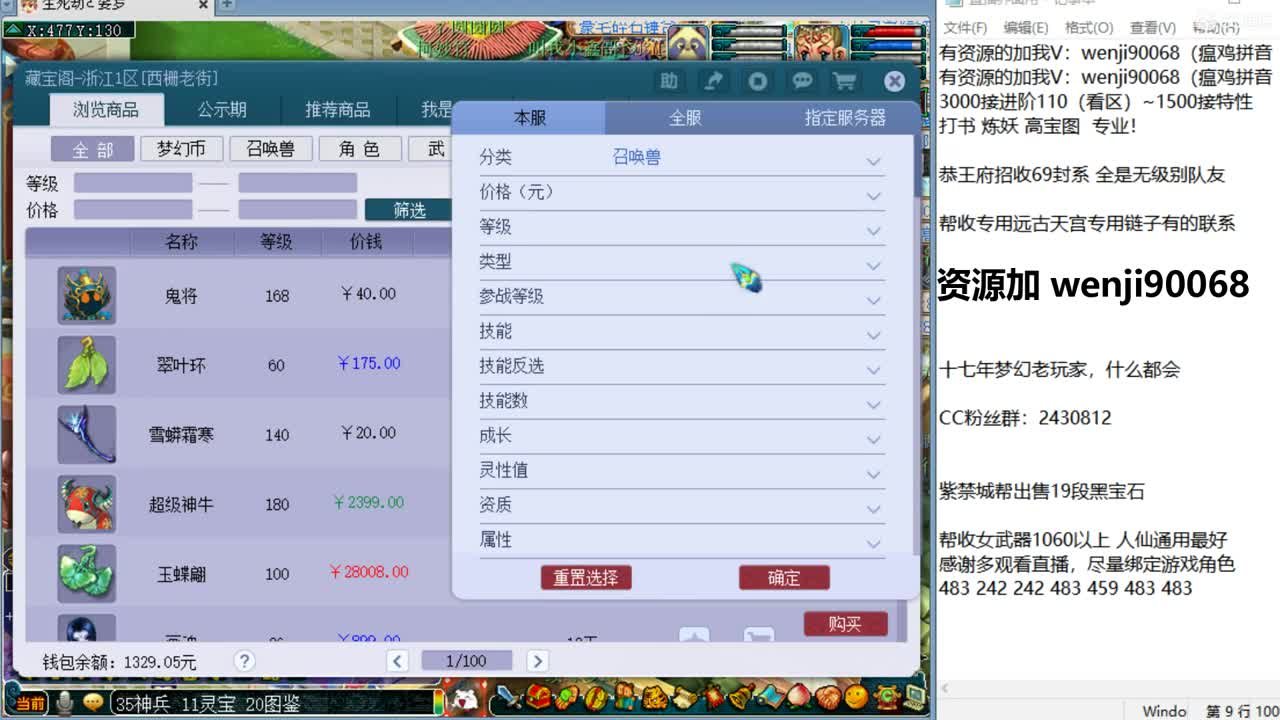Open the shopping cart icon
Screen dimensions: 1280x720
point(845,81)
